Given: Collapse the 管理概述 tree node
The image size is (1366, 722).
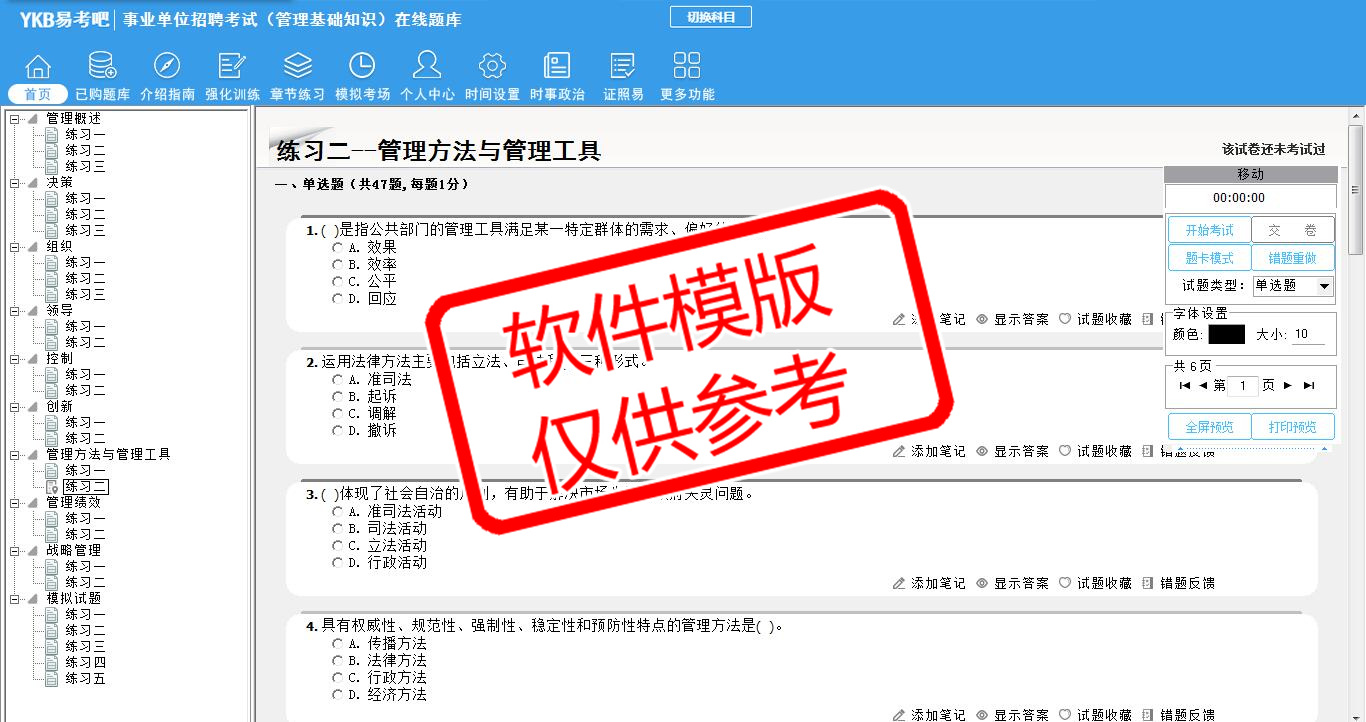Looking at the screenshot, I should click(14, 119).
